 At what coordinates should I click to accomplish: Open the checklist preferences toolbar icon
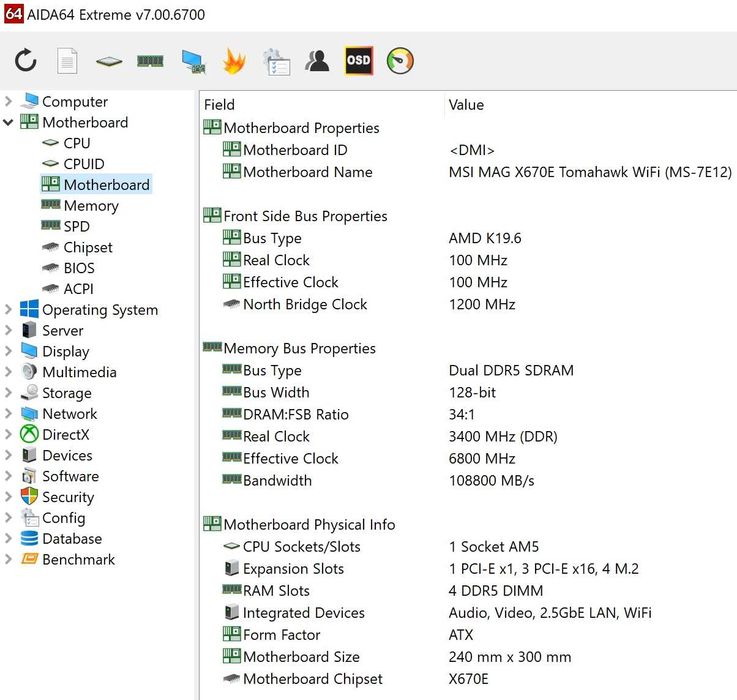(x=276, y=62)
